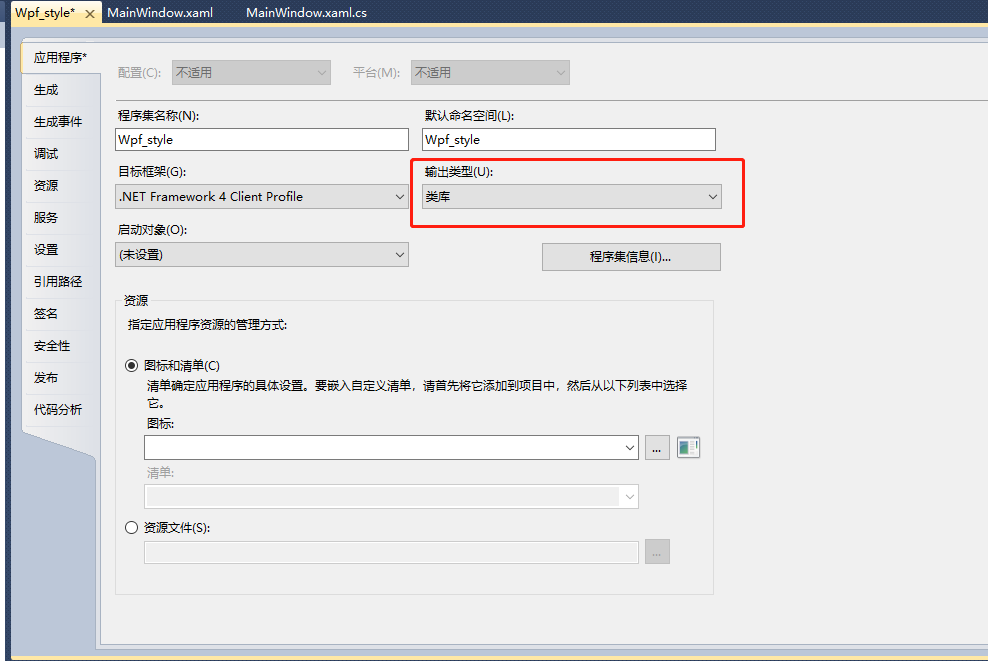Open the 调试 settings page
988x661 pixels.
point(45,153)
